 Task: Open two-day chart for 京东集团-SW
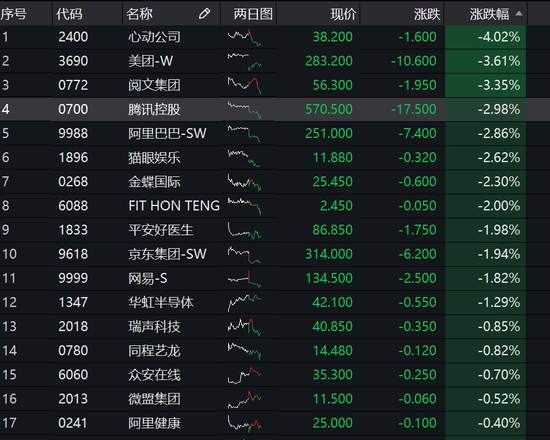pos(244,255)
